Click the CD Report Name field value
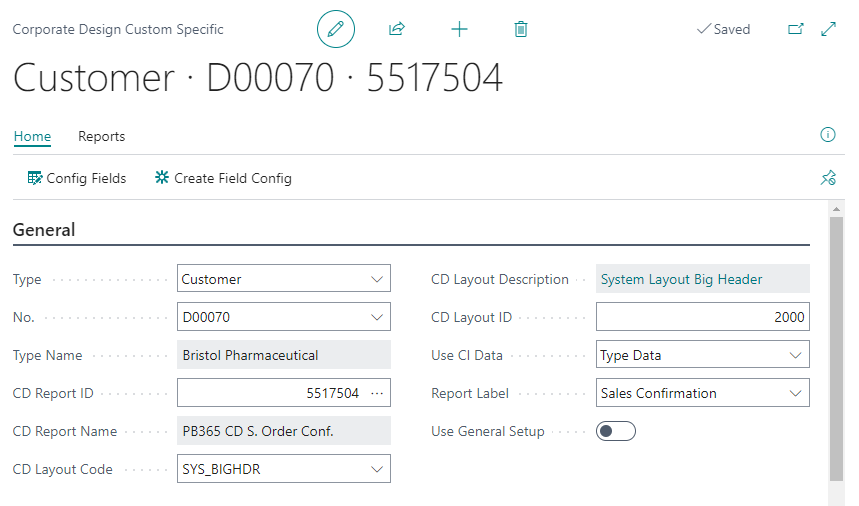The height and width of the screenshot is (506, 859). [x=284, y=431]
